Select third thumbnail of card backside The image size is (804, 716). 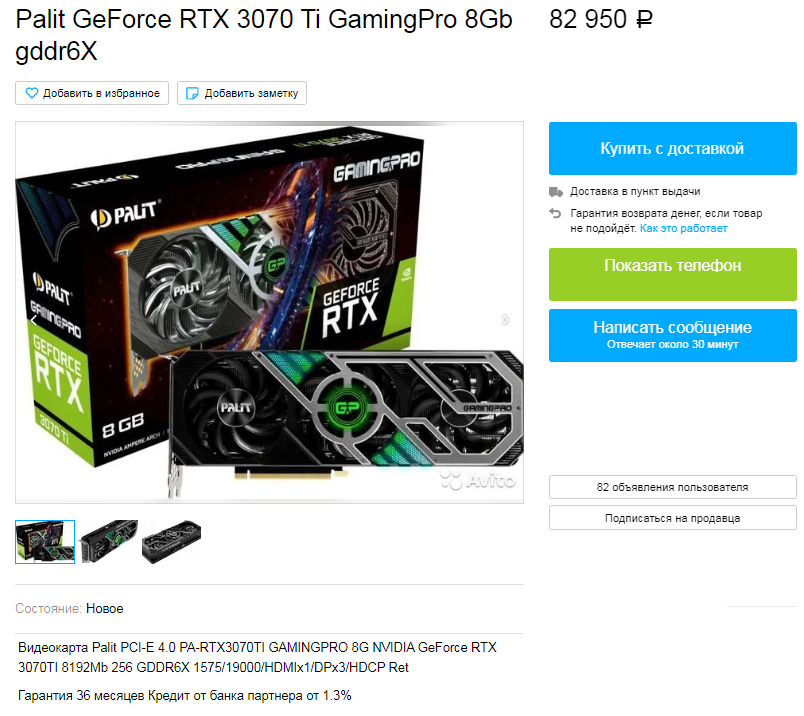coord(172,542)
